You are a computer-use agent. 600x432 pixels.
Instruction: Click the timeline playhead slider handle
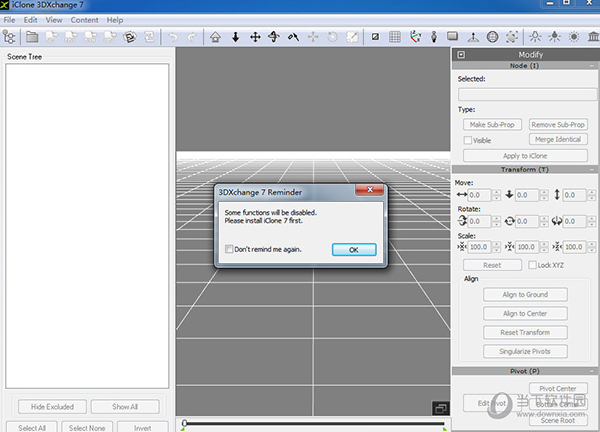[184, 423]
